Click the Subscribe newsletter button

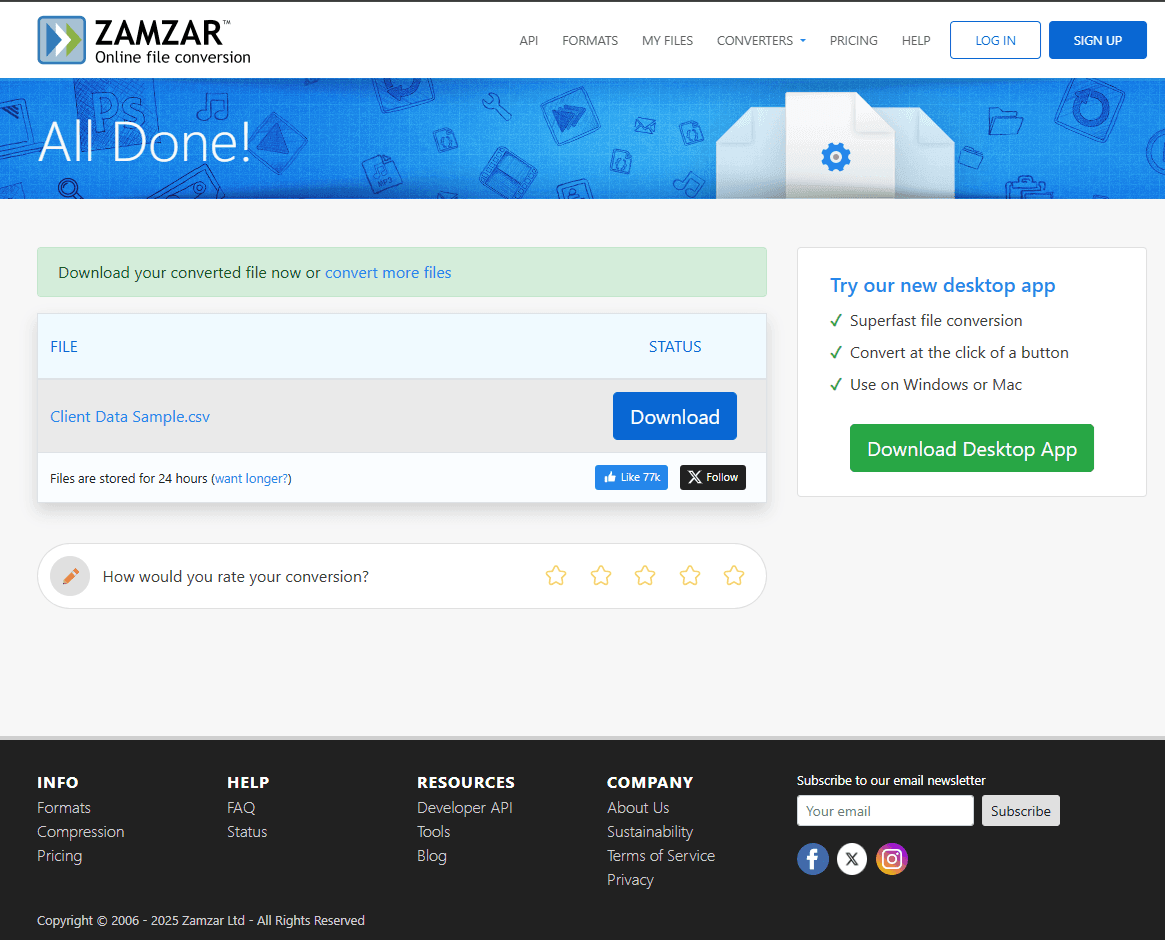point(1020,811)
